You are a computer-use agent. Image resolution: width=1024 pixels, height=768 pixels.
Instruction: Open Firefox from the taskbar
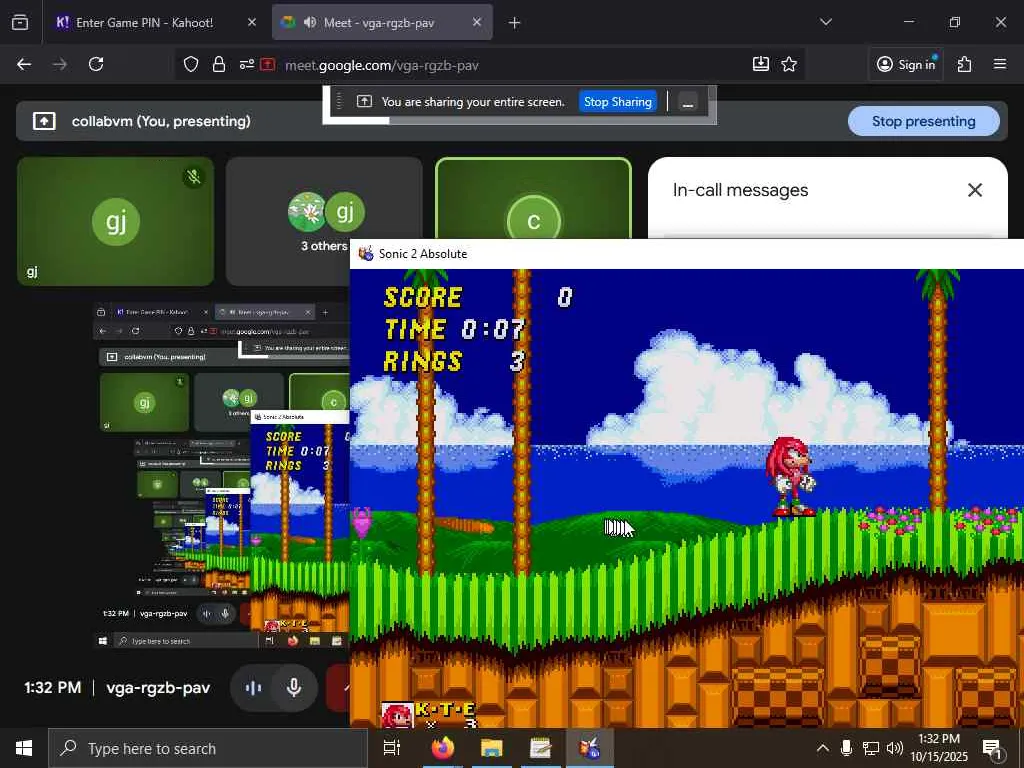tap(442, 748)
